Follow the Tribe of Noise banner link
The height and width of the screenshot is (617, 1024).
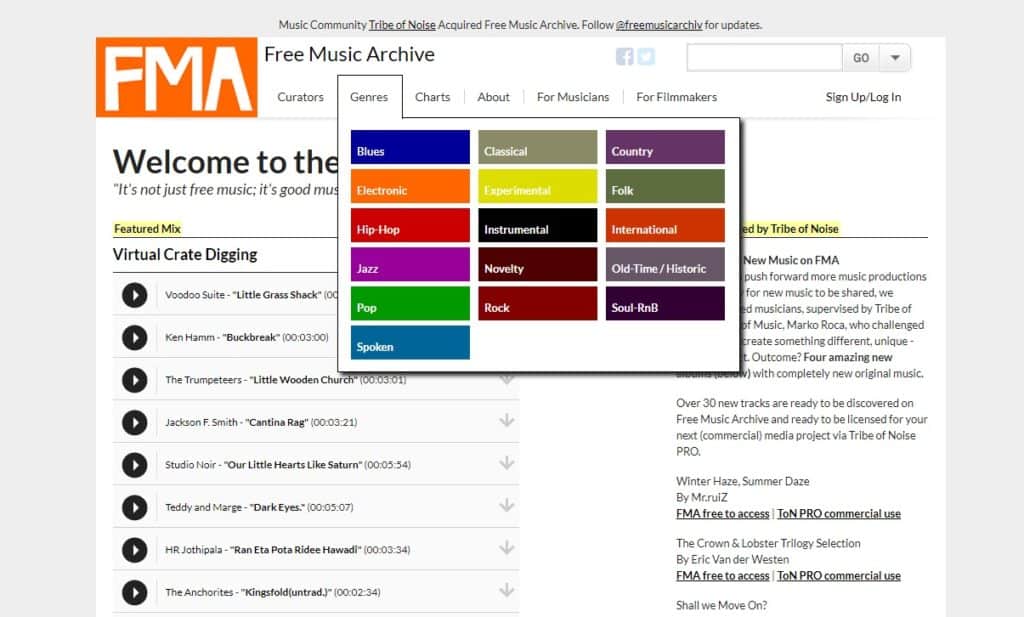pos(402,25)
